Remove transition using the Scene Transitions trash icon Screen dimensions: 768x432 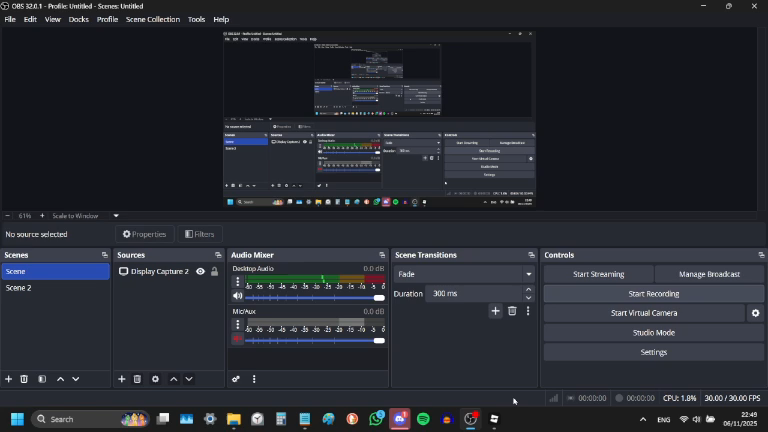(x=512, y=311)
